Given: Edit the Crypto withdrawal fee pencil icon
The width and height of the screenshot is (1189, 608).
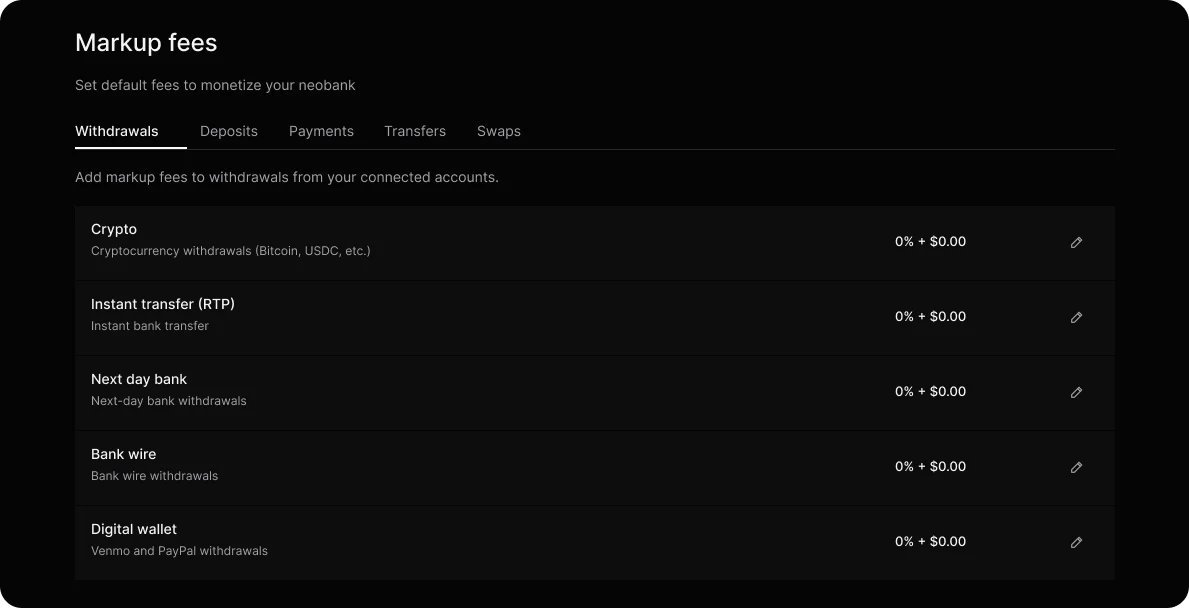Looking at the screenshot, I should 1076,243.
